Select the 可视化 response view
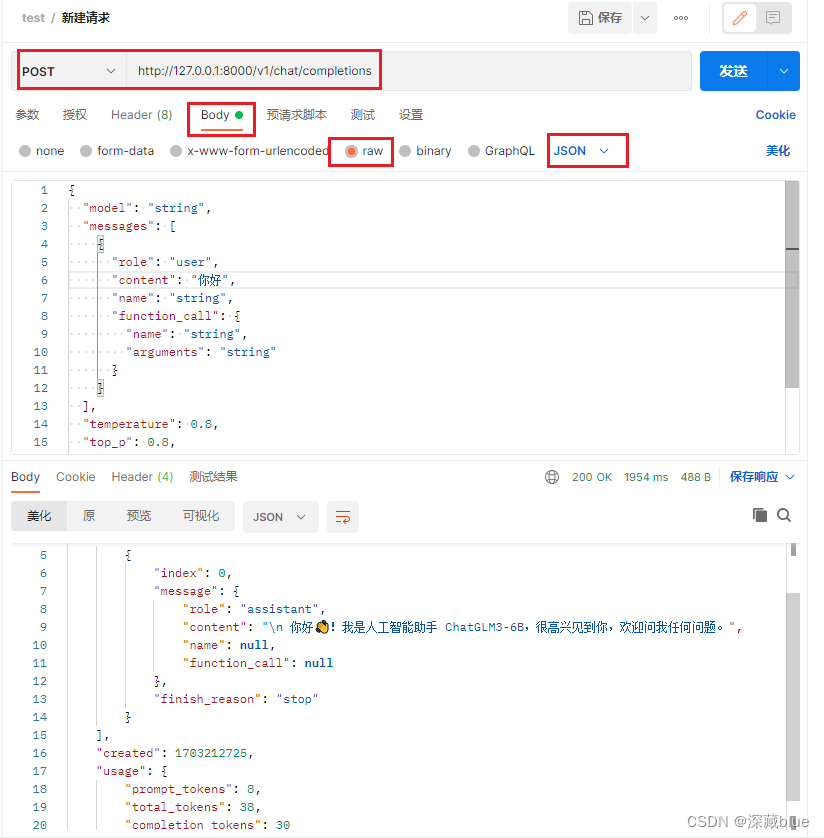The width and height of the screenshot is (824, 838). 201,516
